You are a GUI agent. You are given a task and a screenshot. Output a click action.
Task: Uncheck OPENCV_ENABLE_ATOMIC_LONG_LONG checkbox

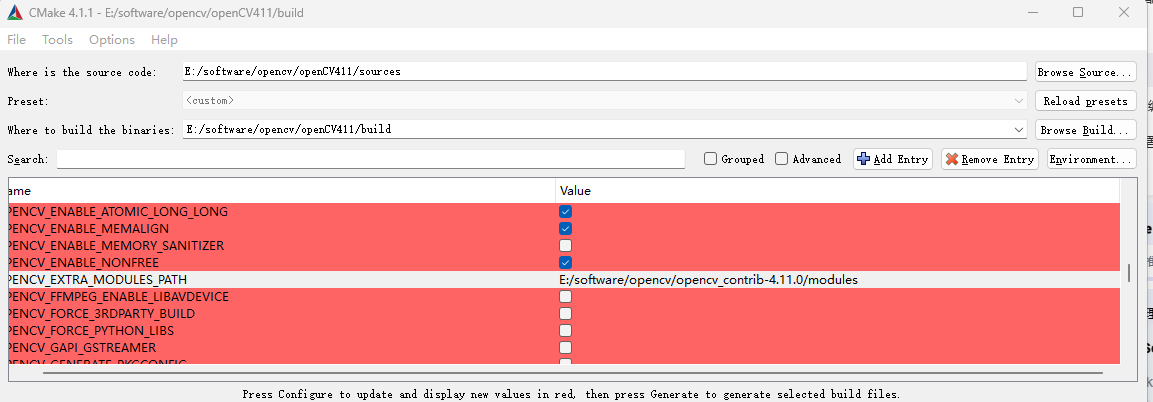(x=565, y=212)
